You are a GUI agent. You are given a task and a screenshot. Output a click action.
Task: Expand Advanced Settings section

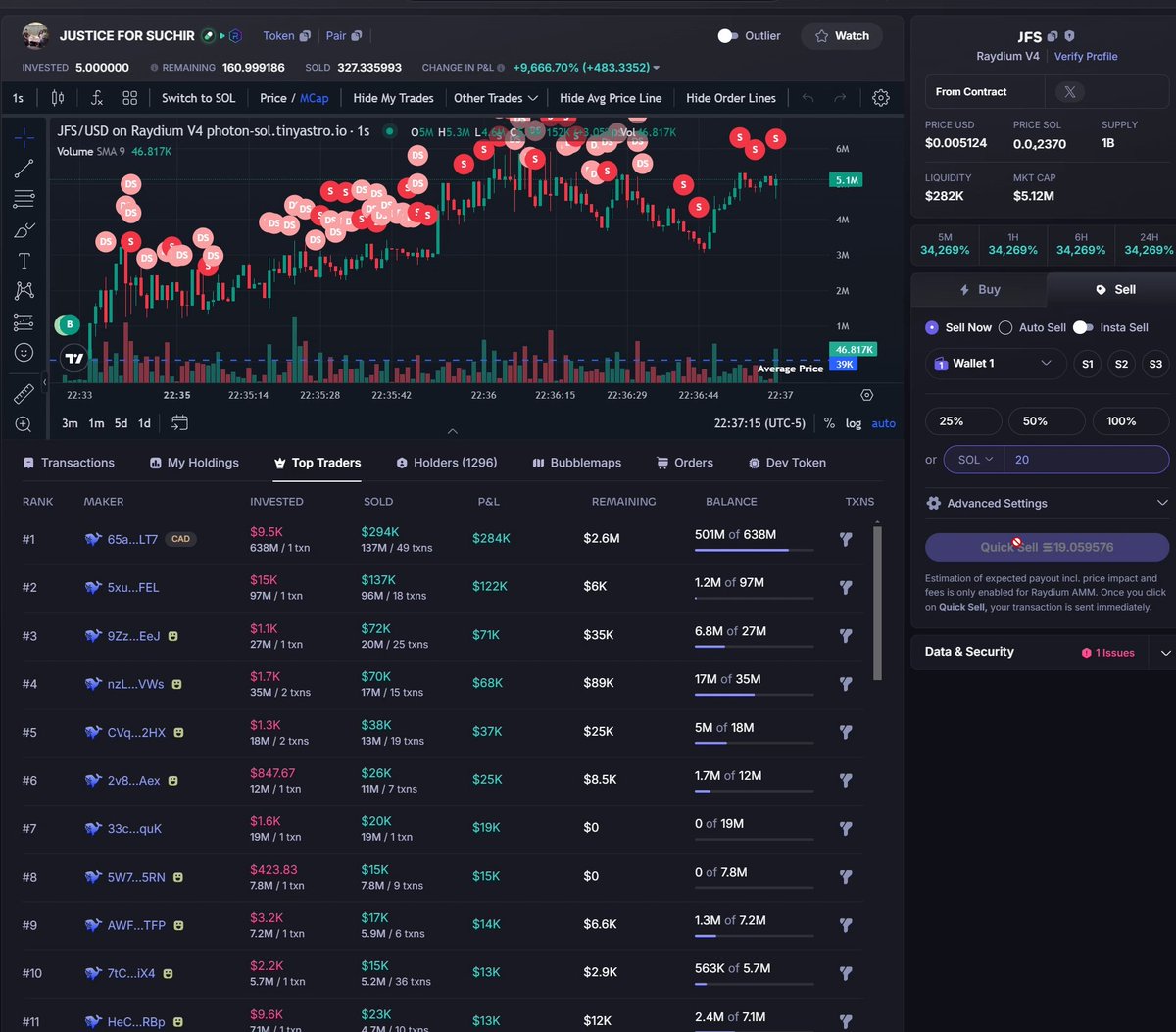[1047, 503]
